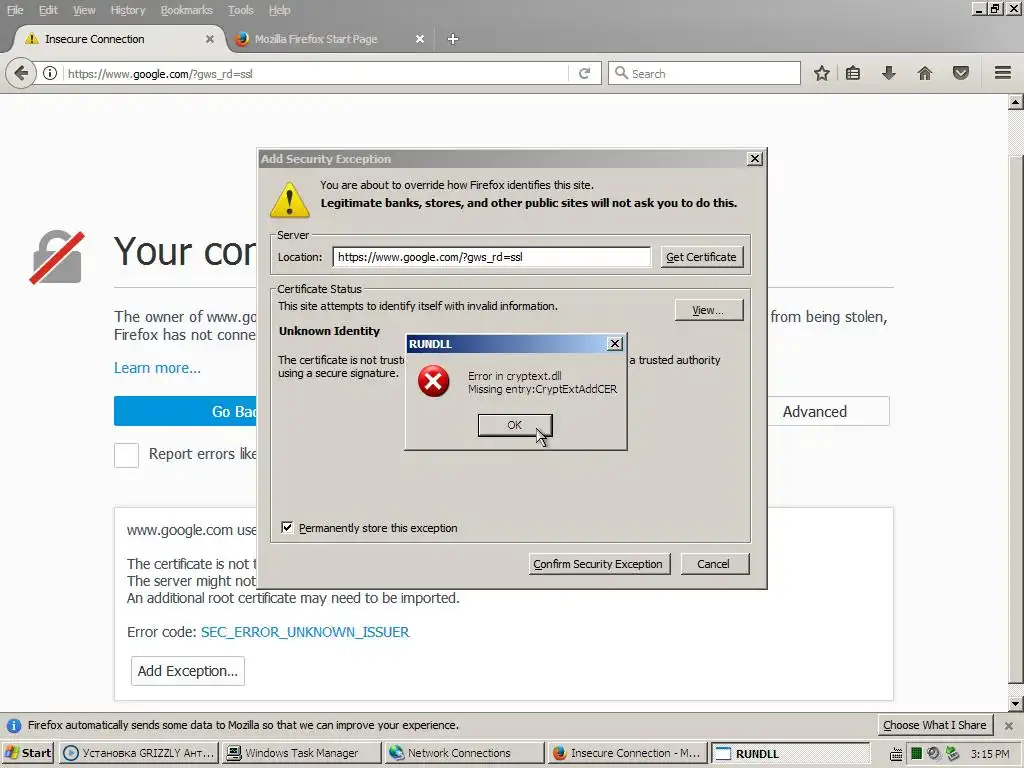Open the Pocket icon
The height and width of the screenshot is (768, 1024).
coord(961,73)
